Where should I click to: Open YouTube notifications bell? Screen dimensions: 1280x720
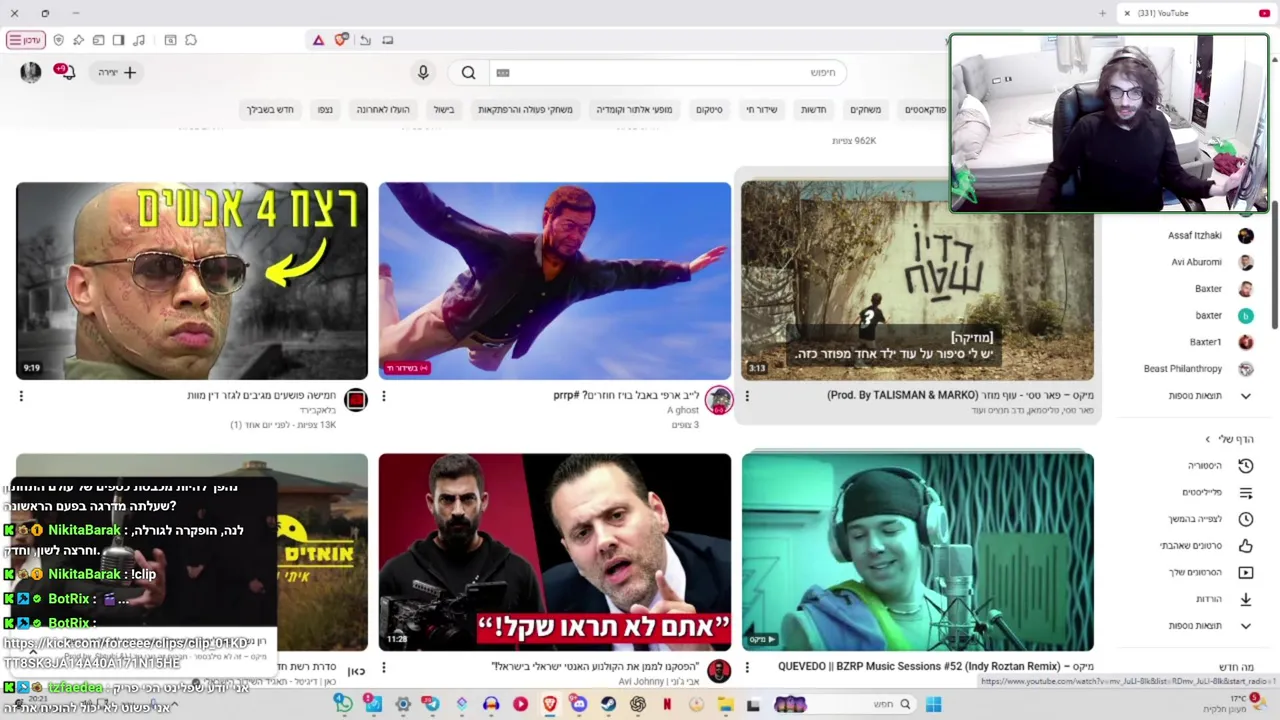[x=67, y=72]
